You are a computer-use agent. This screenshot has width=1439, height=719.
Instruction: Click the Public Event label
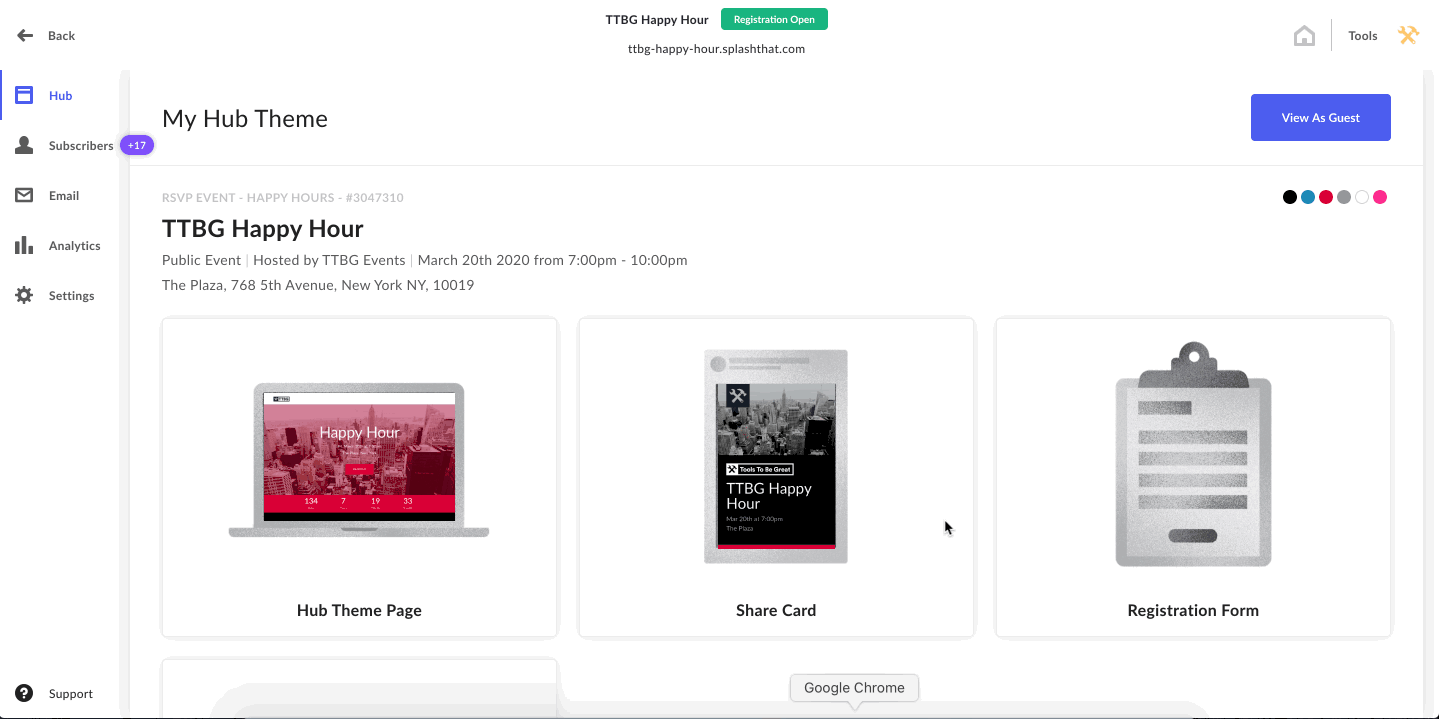click(201, 260)
